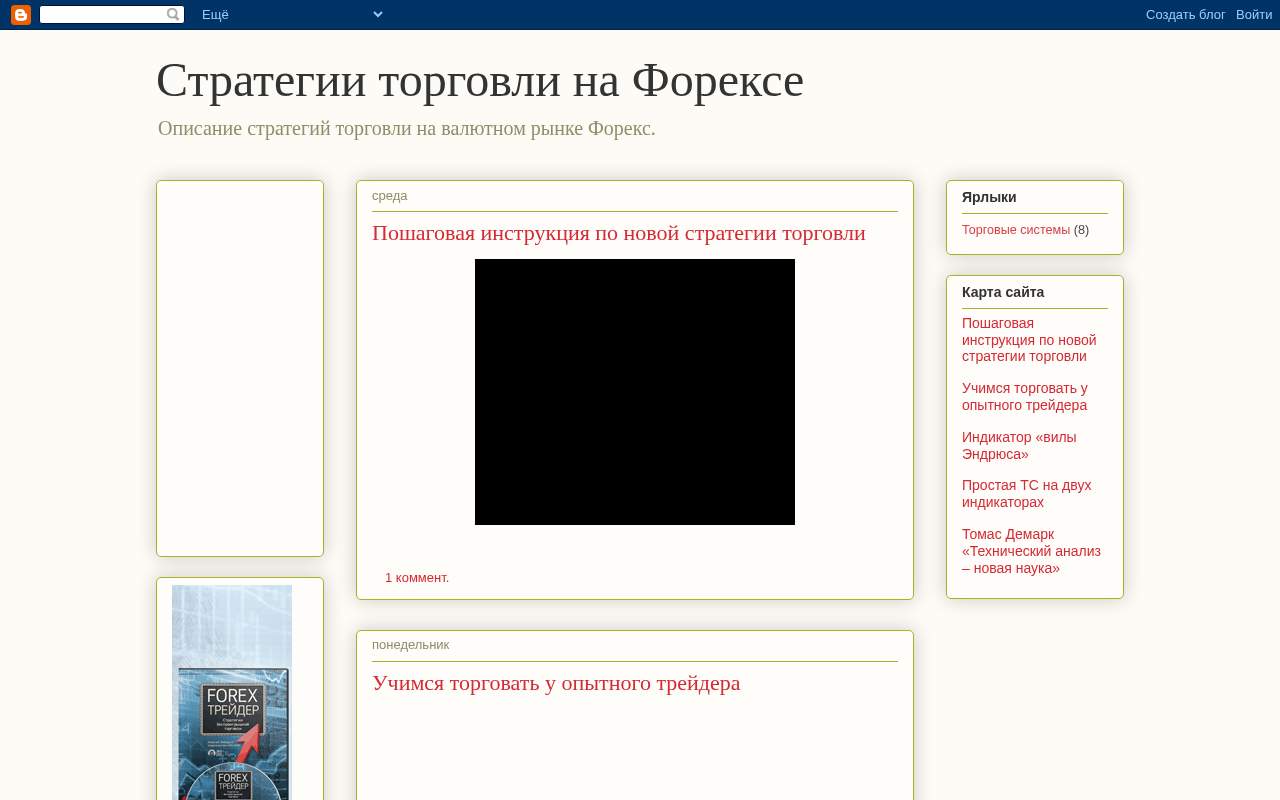Open the blog title Стратегии торговли на Форексе
Screen dimensions: 1280x800
[x=480, y=80]
